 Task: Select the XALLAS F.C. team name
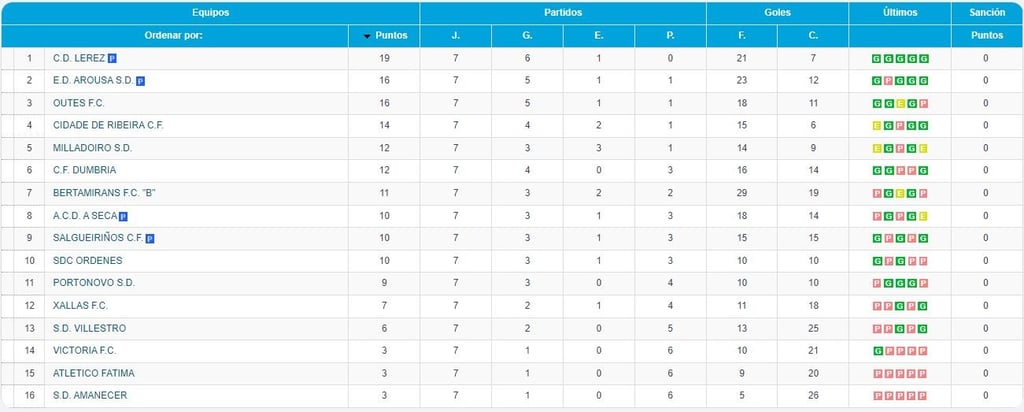pyautogui.click(x=80, y=306)
